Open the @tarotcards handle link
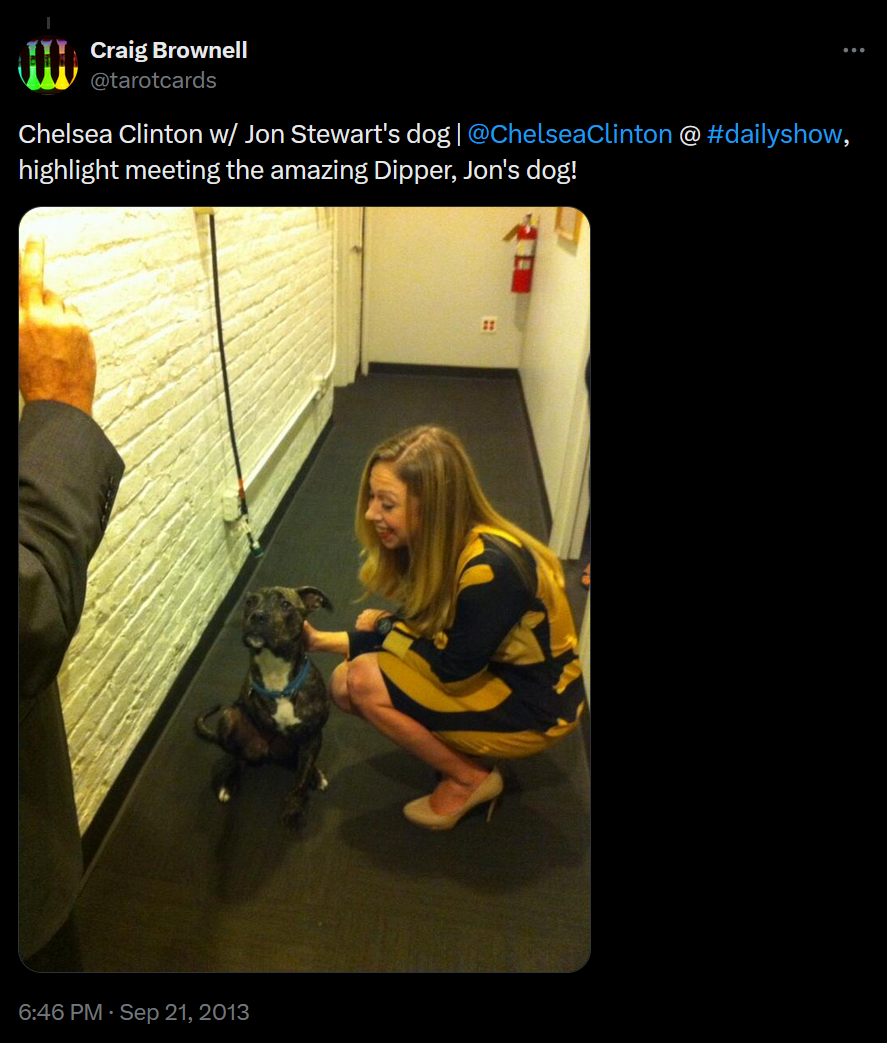Image resolution: width=887 pixels, height=1043 pixels. coord(153,80)
